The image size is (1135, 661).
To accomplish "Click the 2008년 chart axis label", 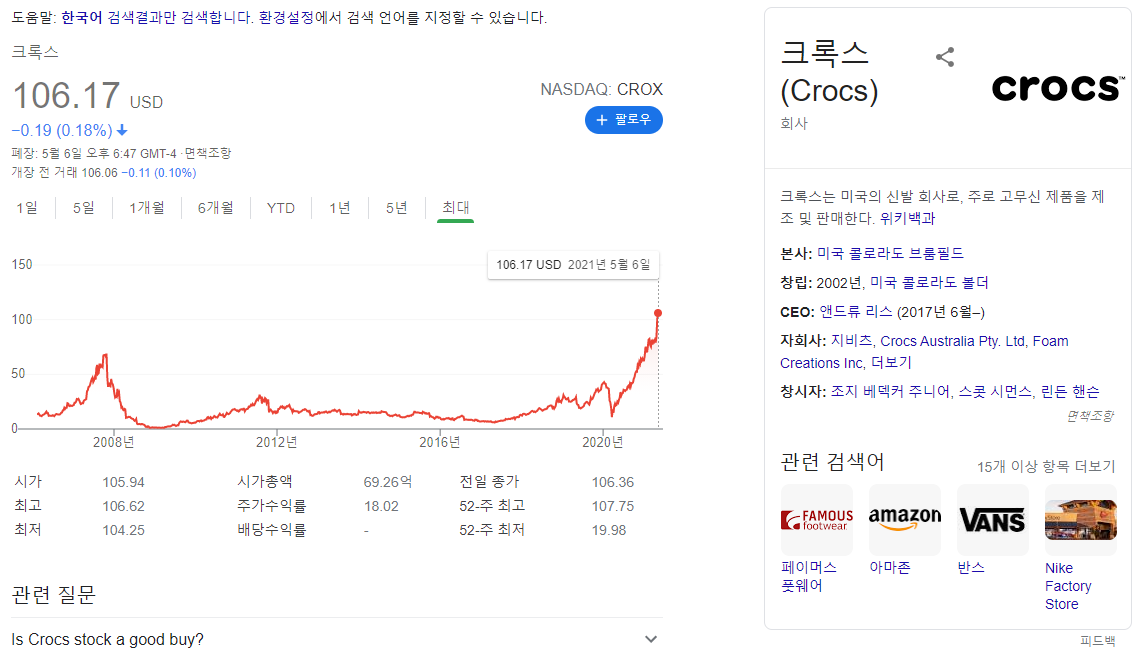I will click(x=114, y=442).
